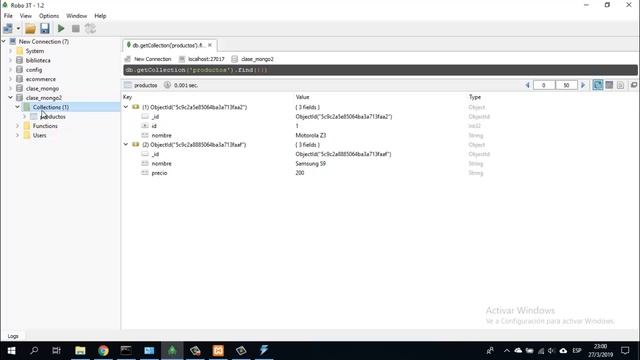Image resolution: width=640 pixels, height=360 pixels.
Task: Click the Save script icon
Action: coord(44,29)
